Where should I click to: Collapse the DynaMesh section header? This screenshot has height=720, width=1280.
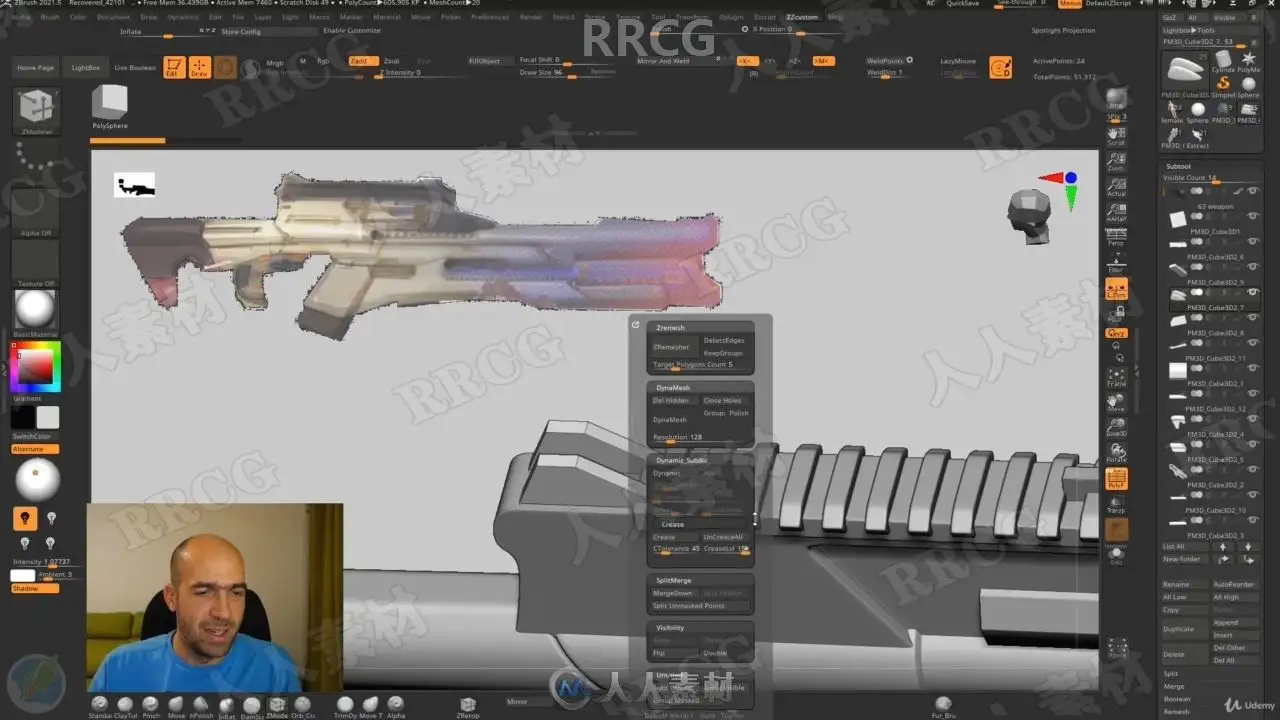pos(700,387)
